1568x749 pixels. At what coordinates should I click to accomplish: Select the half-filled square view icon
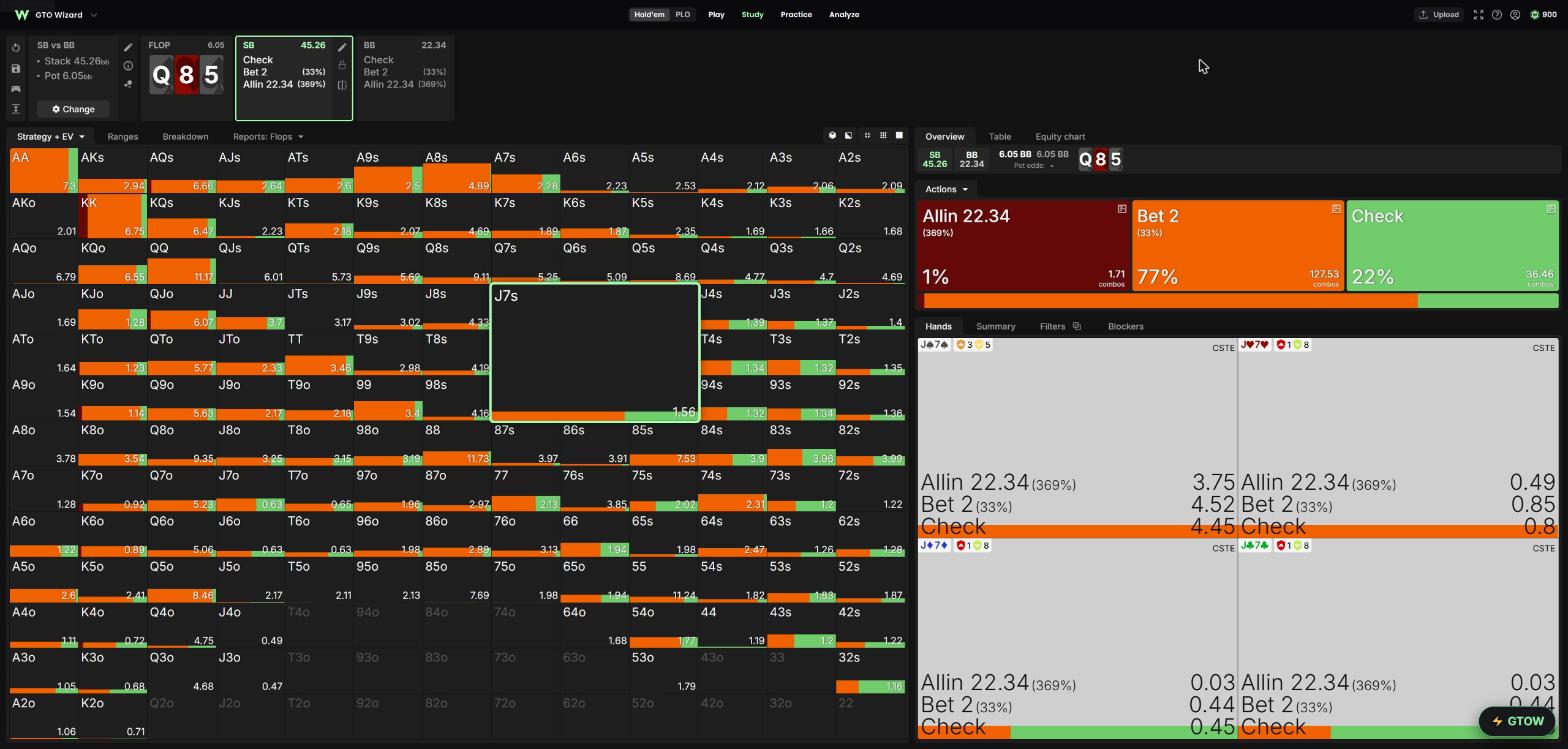(x=849, y=136)
